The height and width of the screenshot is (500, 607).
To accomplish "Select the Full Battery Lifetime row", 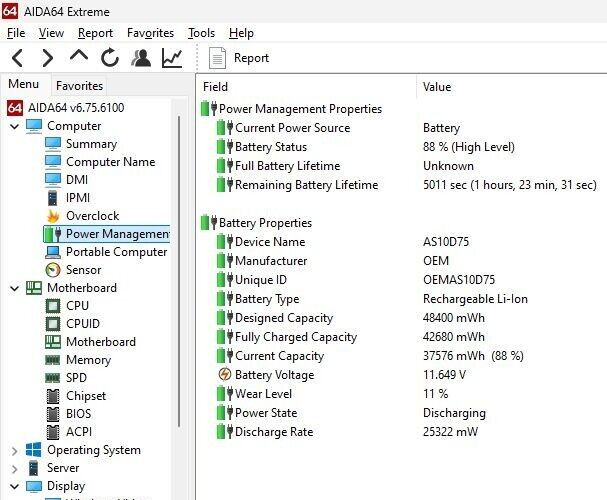I will [x=403, y=166].
